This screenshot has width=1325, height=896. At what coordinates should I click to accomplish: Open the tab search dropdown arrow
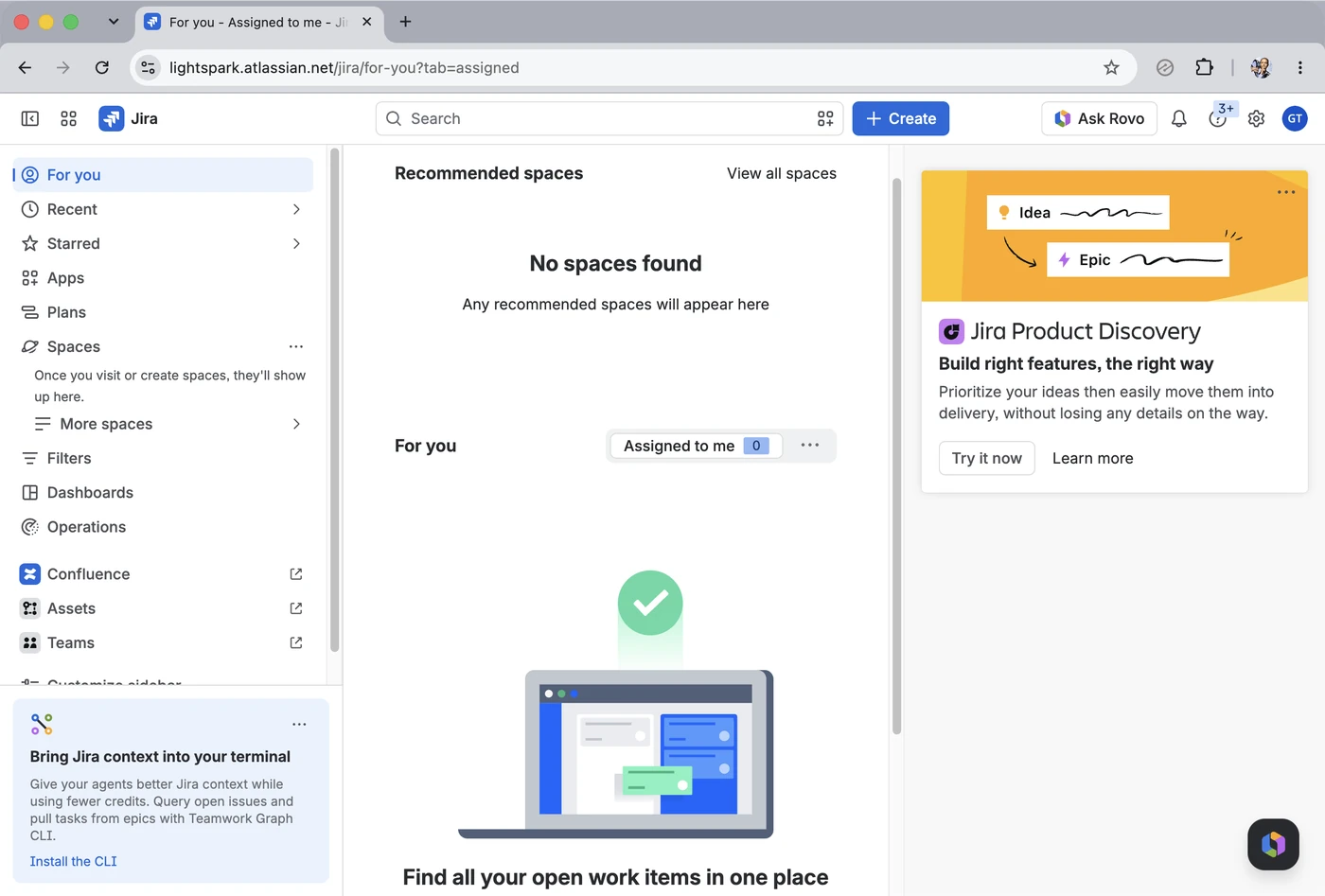click(114, 22)
